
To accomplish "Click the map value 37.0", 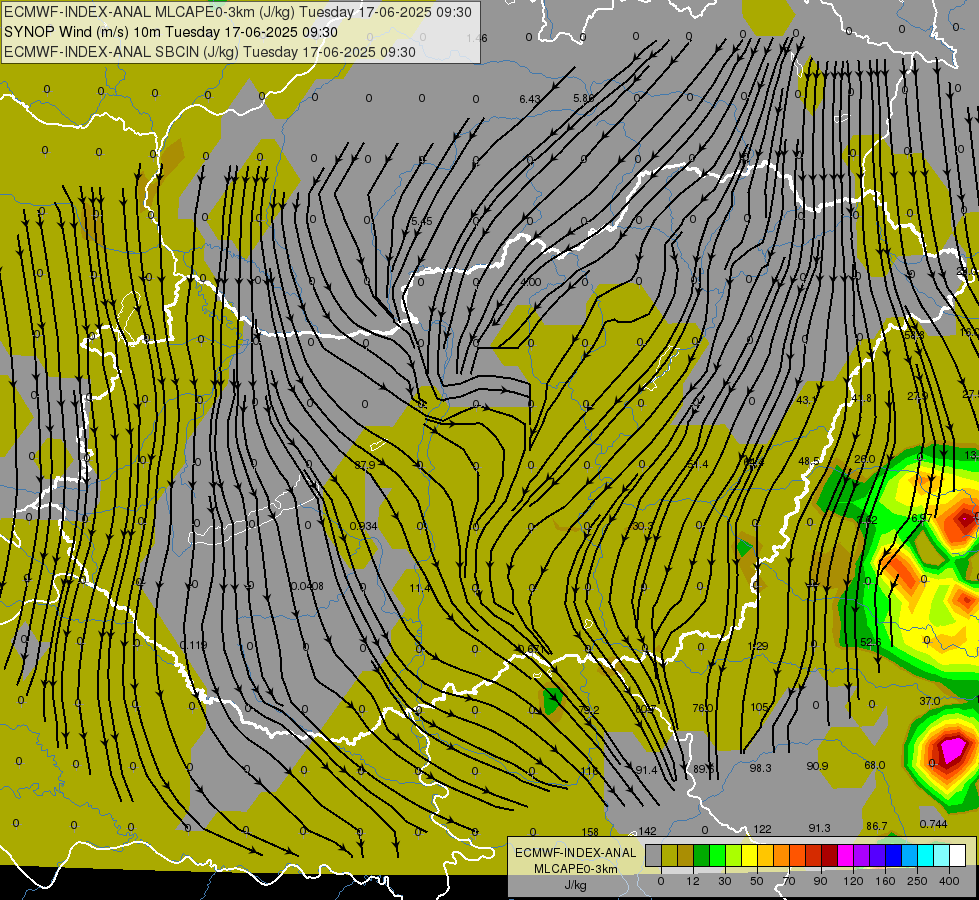I will [930, 701].
